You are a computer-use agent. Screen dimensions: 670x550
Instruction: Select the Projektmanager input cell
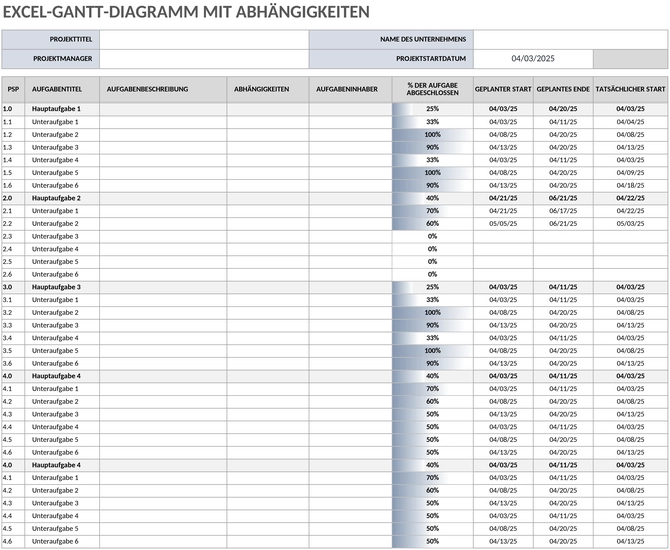tap(204, 59)
